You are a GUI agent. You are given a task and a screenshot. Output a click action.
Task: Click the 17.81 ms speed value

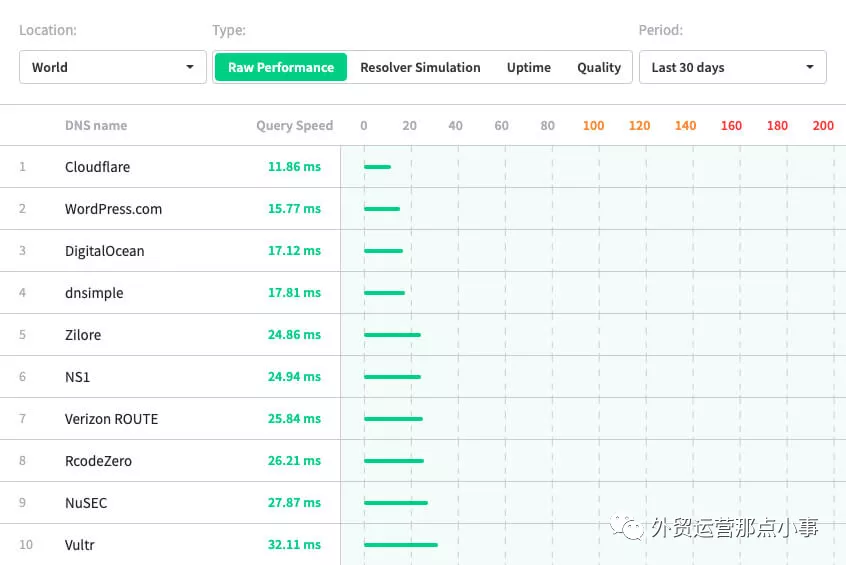point(294,293)
